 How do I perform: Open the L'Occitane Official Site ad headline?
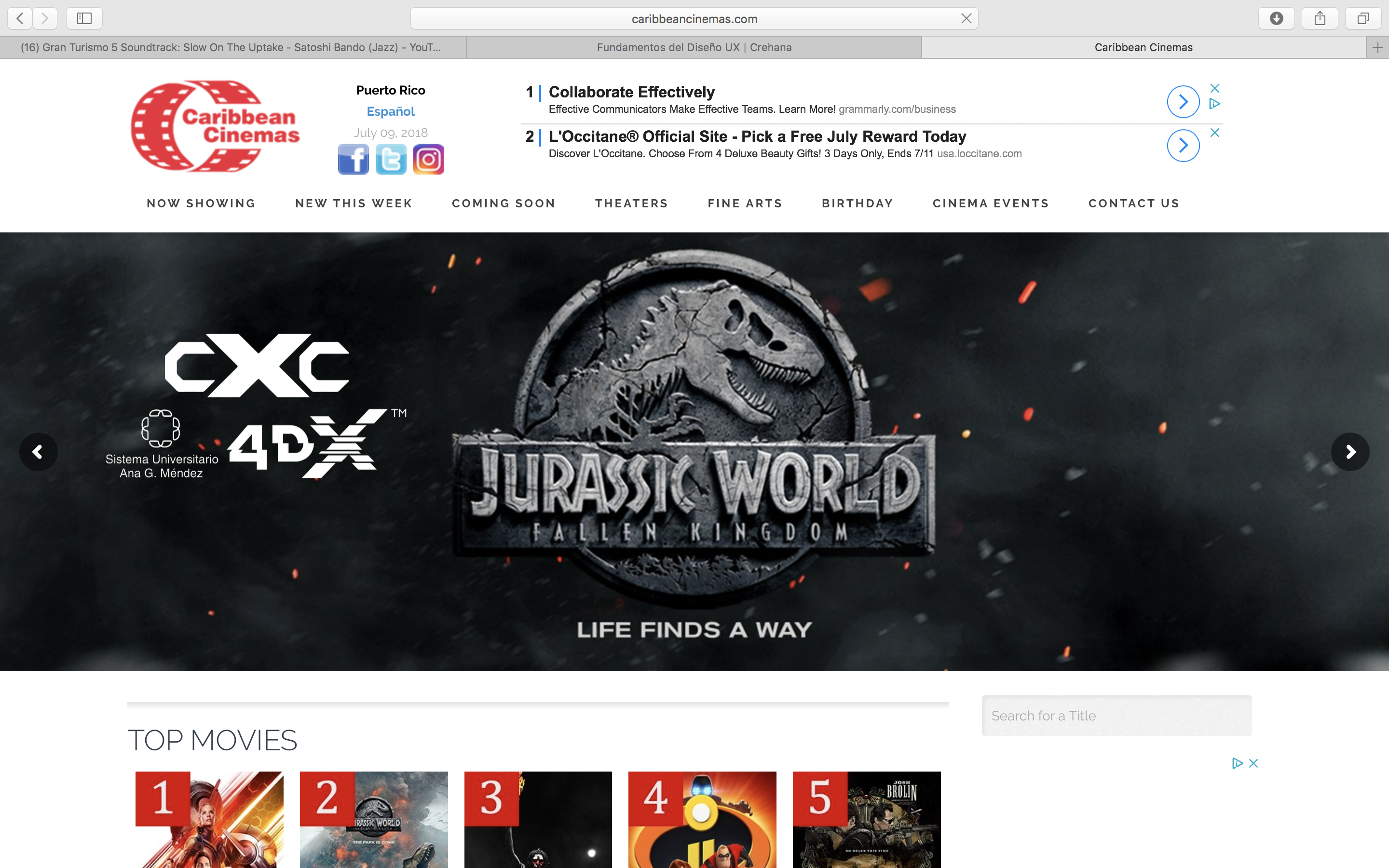click(757, 136)
